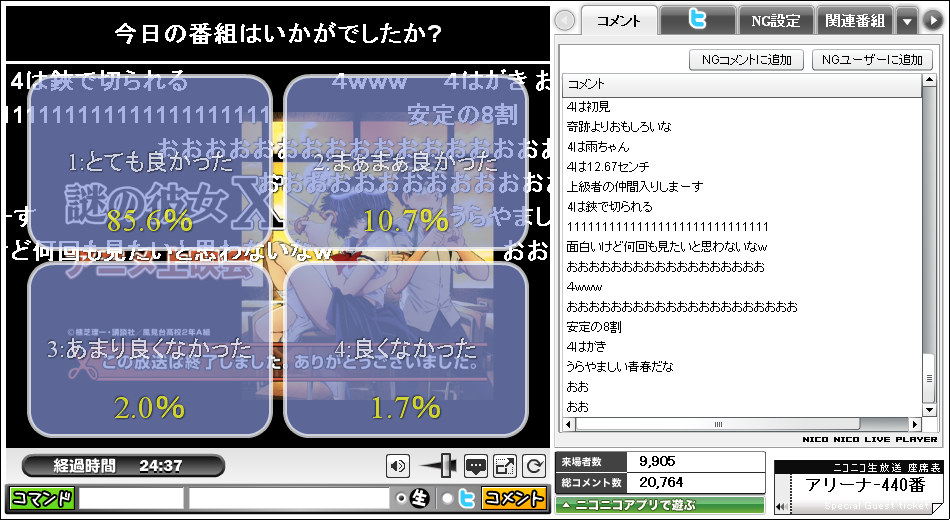The image size is (950, 520).
Task: Open the 関連番組 tab
Action: tap(855, 21)
